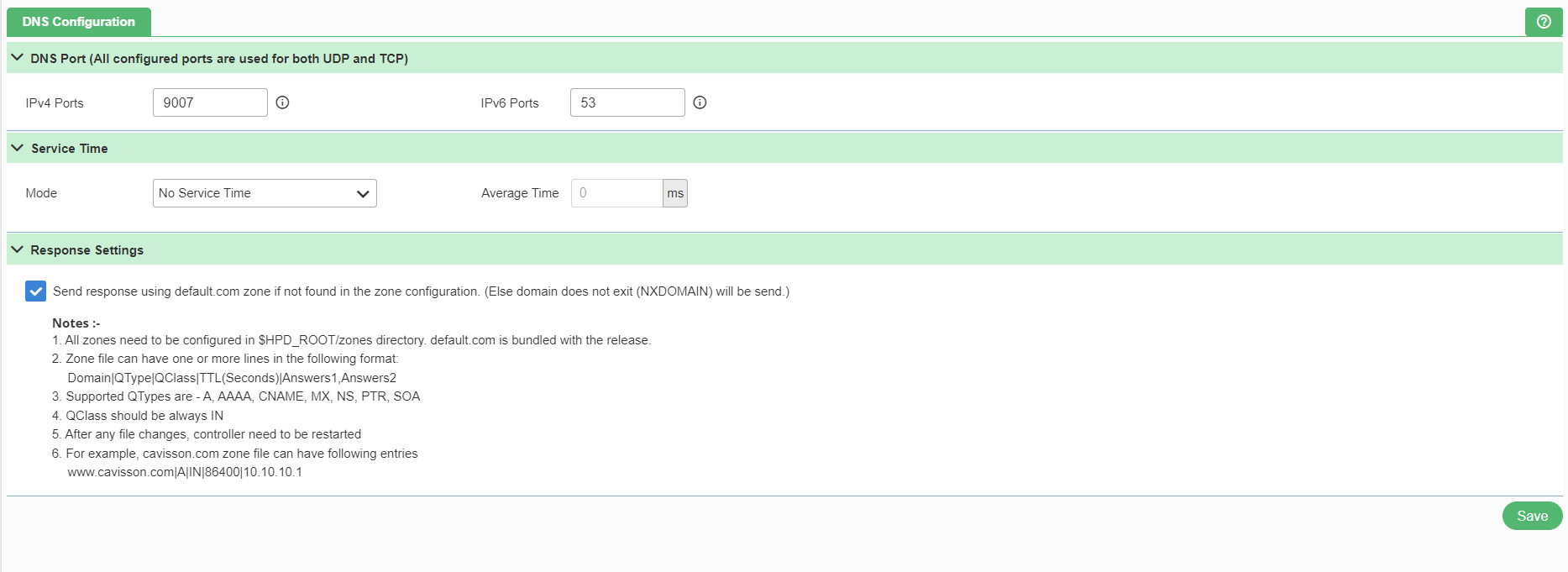The width and height of the screenshot is (1568, 572).
Task: Click note about zone file line format
Action: pyautogui.click(x=226, y=359)
